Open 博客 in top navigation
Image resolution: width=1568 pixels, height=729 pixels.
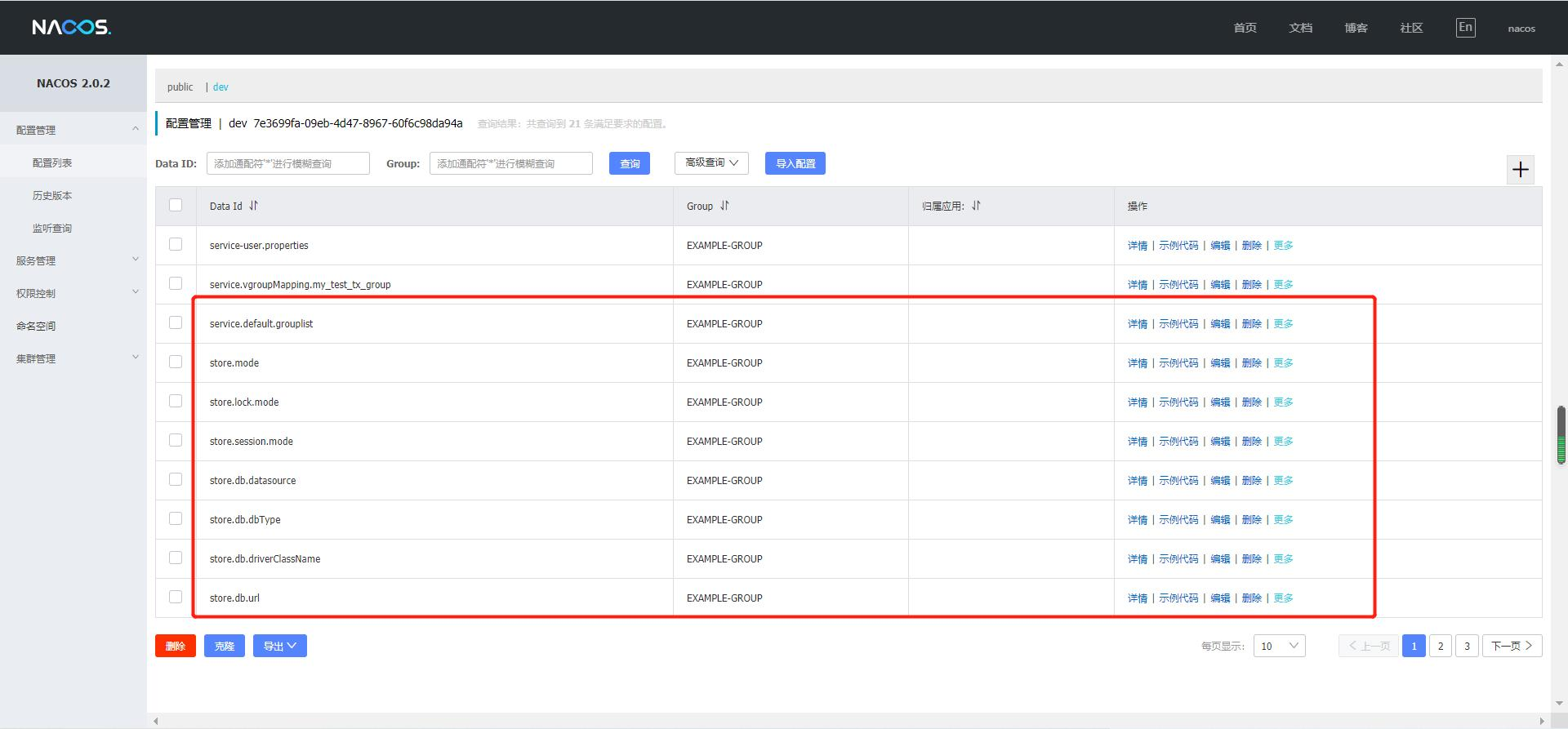point(1356,28)
